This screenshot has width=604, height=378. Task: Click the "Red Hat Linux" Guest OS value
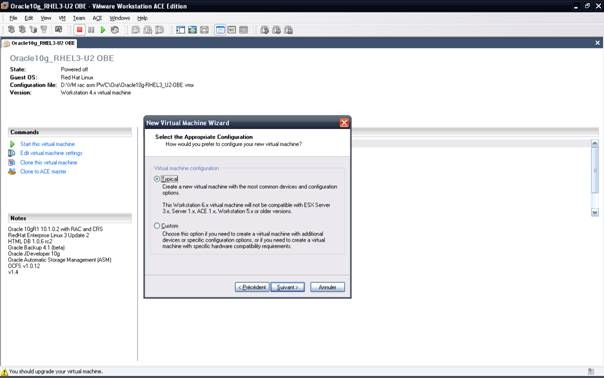pos(77,77)
